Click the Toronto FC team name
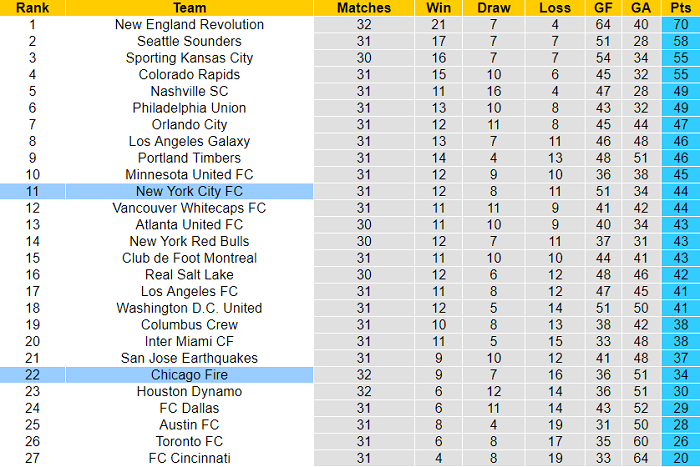700x467 pixels. click(x=189, y=442)
